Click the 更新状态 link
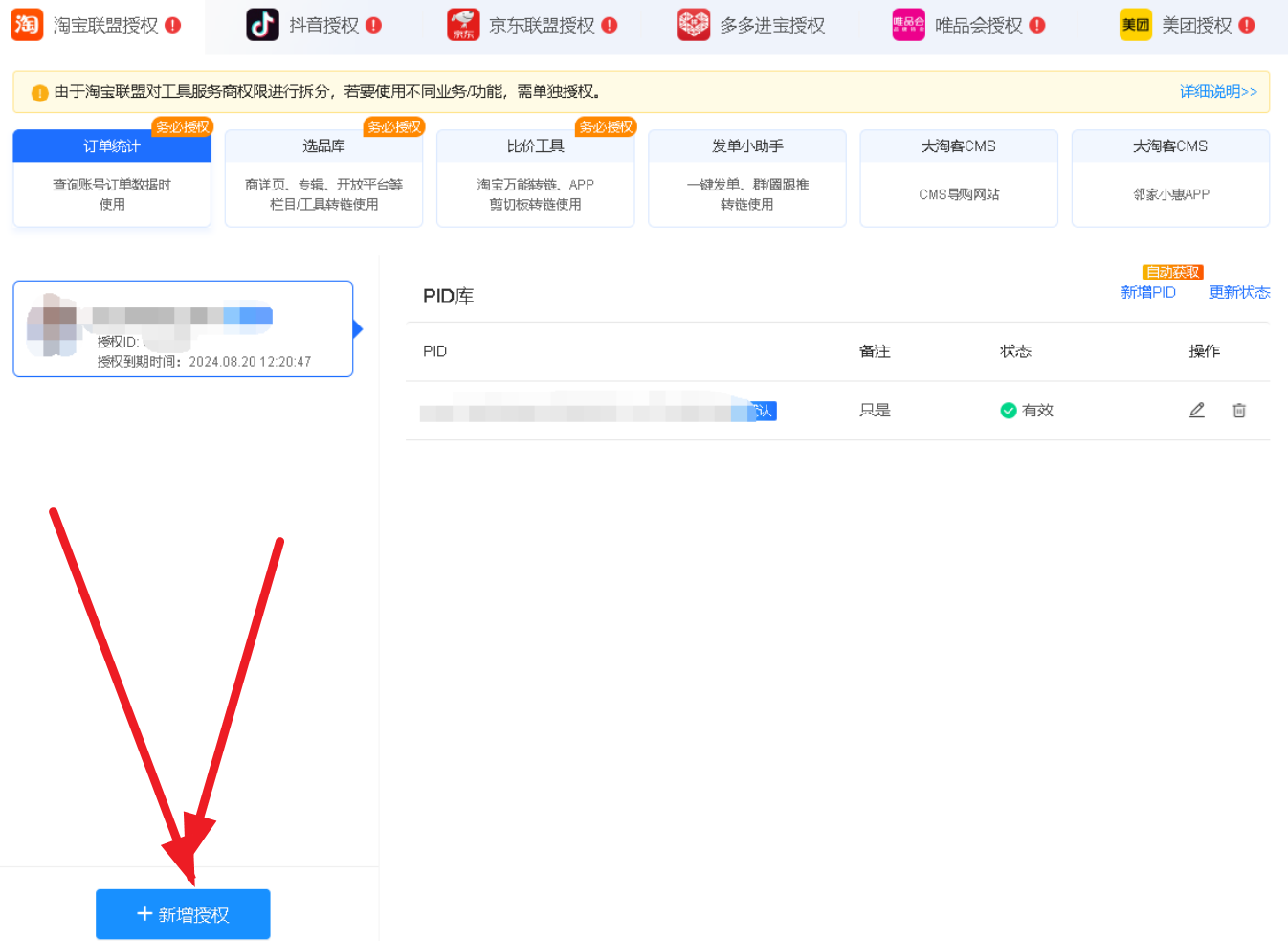 point(1239,292)
